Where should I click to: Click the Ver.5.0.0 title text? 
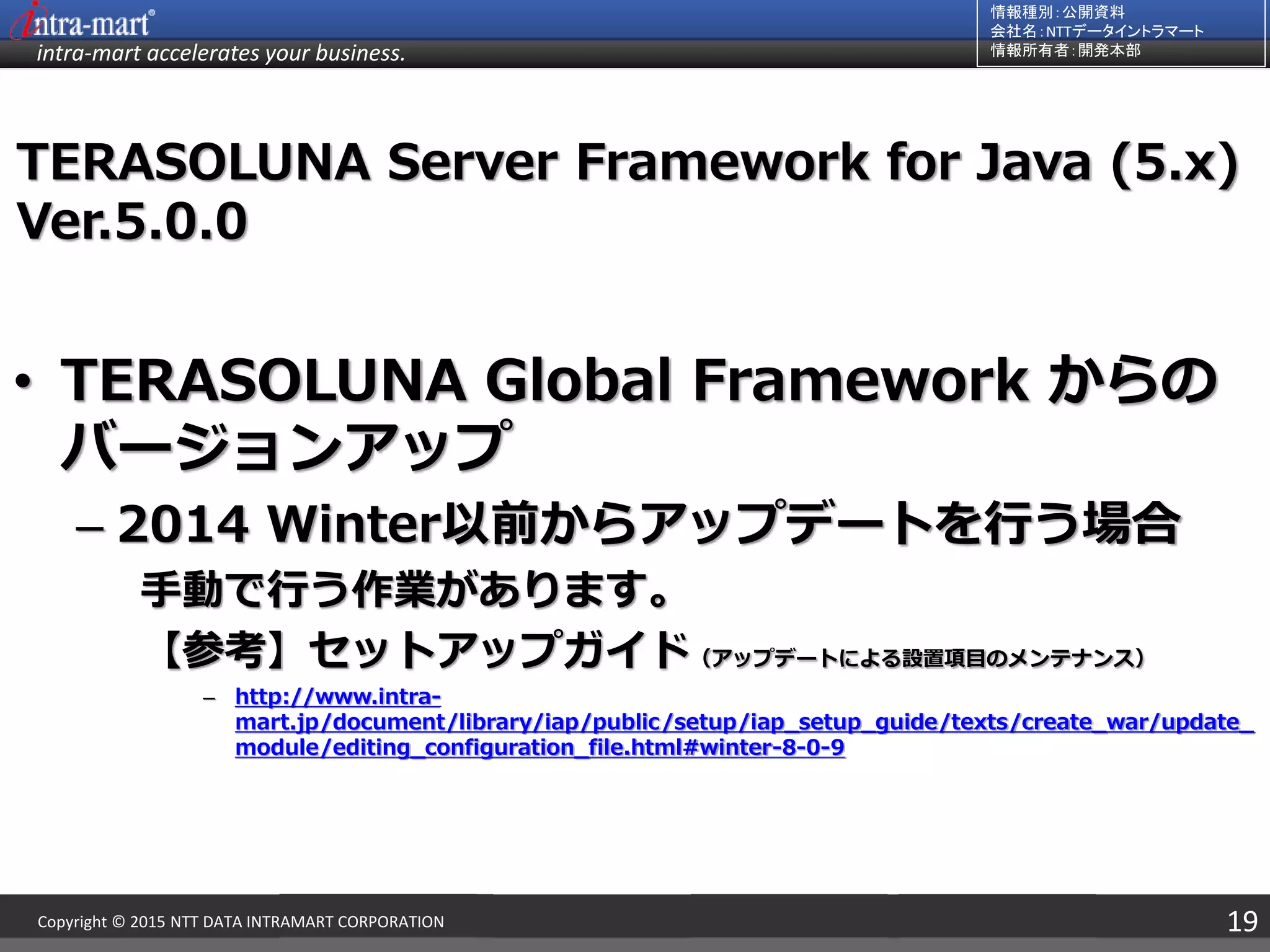(x=131, y=222)
